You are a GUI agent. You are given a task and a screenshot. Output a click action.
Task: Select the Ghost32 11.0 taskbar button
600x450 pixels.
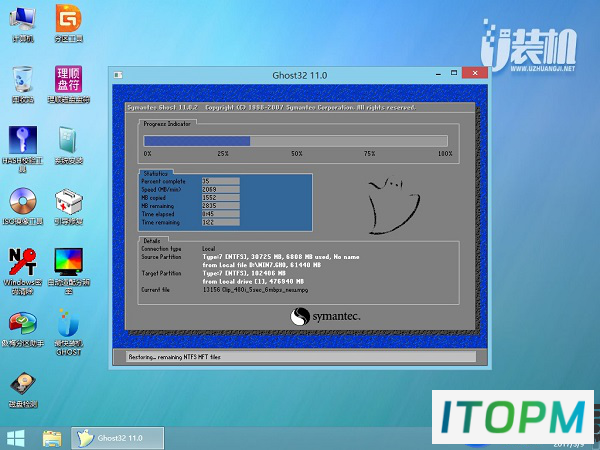pyautogui.click(x=118, y=438)
